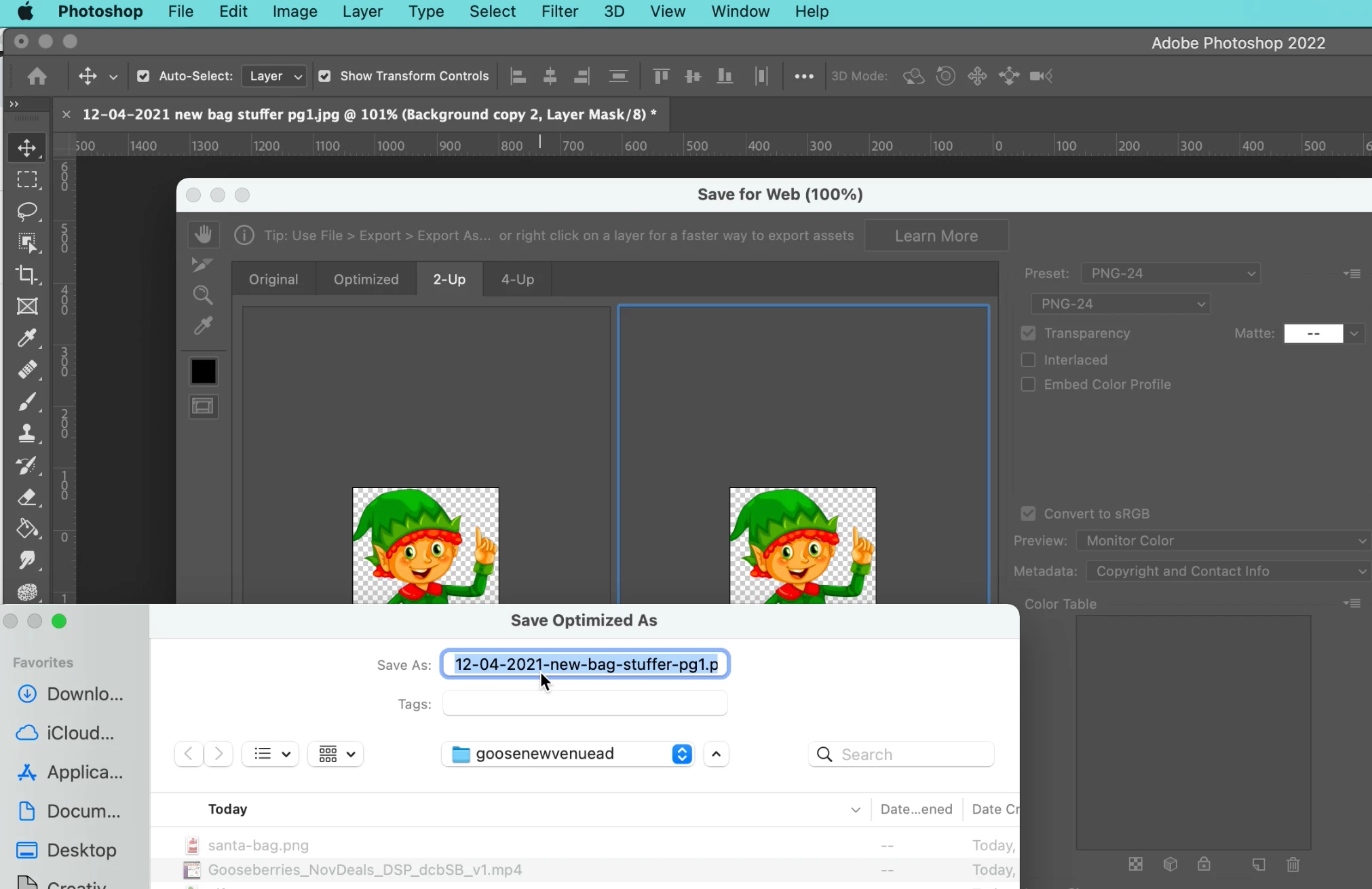Open goosenewvenuead folder location popup
The width and height of the screenshot is (1372, 889).
click(x=567, y=754)
